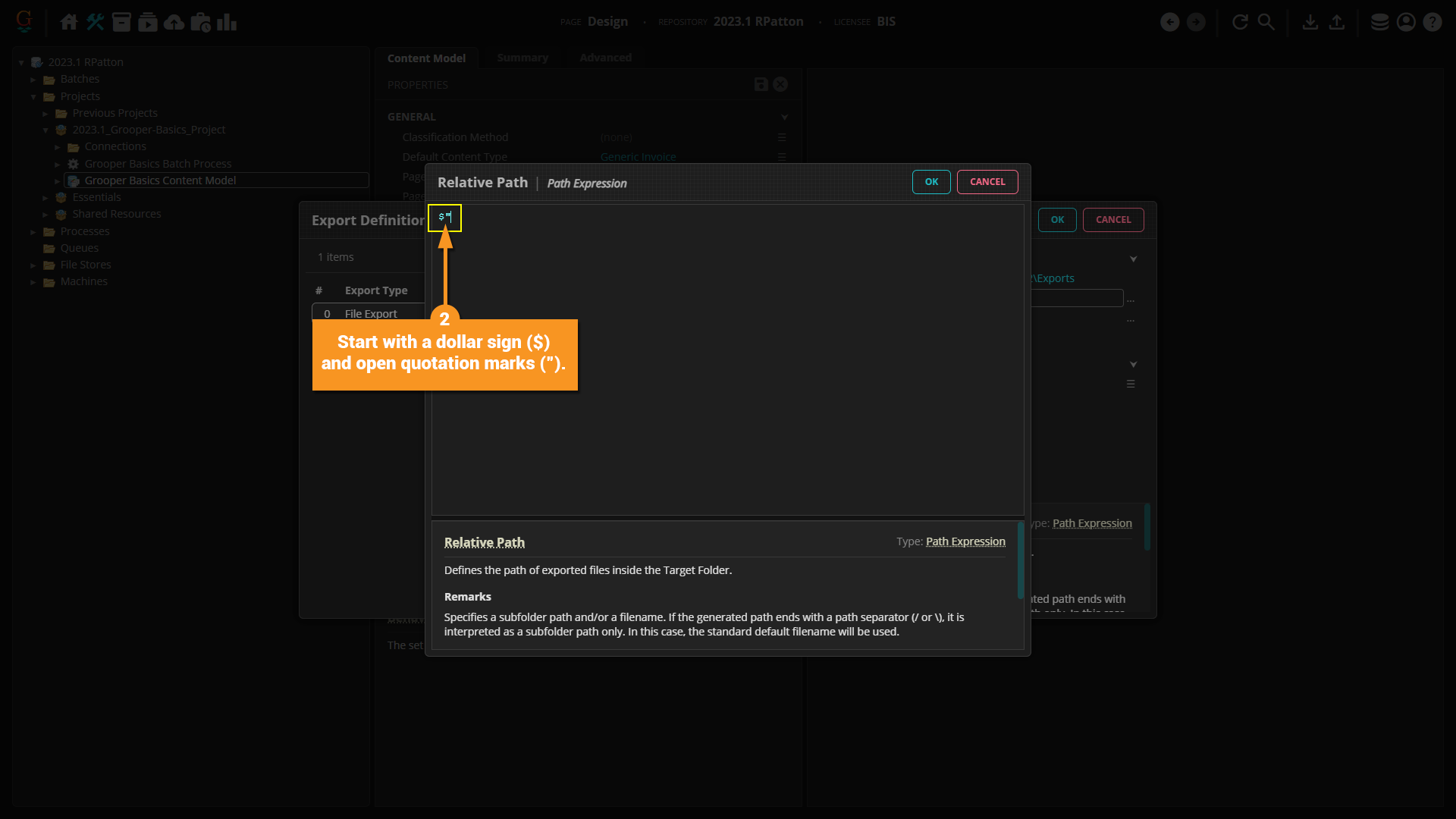Cancel the Relative Path dialog
Viewport: 1456px width, 819px height.
click(x=987, y=182)
